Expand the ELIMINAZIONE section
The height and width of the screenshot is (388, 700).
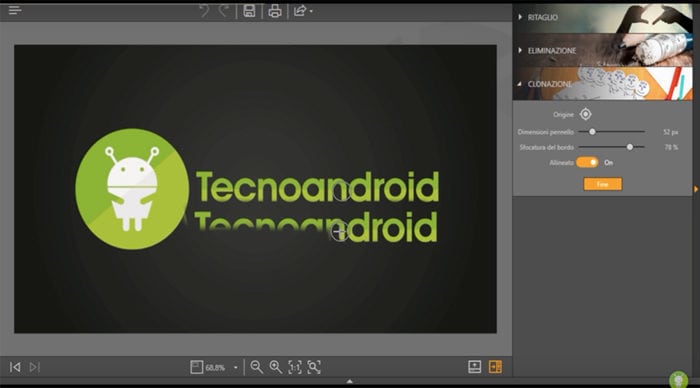point(602,50)
